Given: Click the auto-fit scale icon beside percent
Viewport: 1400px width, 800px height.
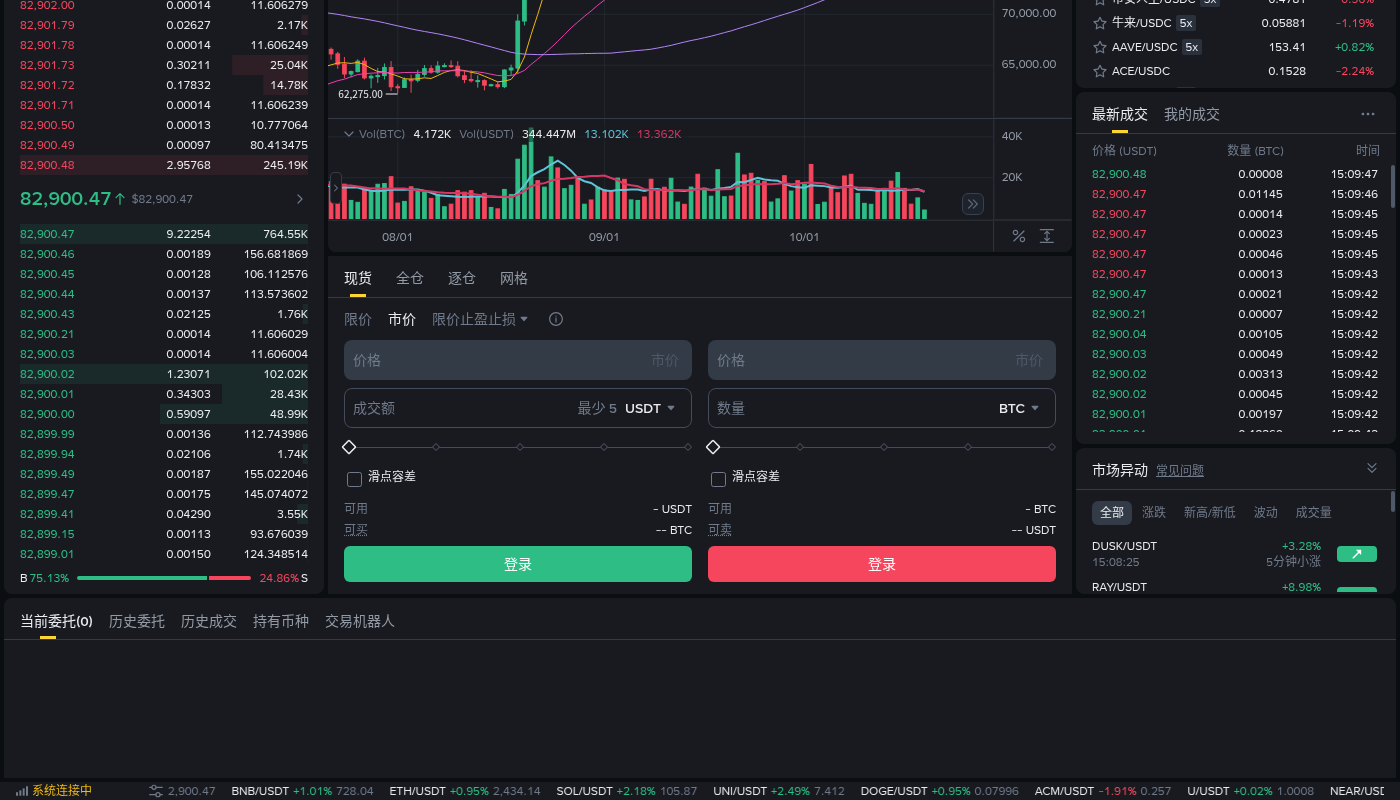Looking at the screenshot, I should (1047, 236).
